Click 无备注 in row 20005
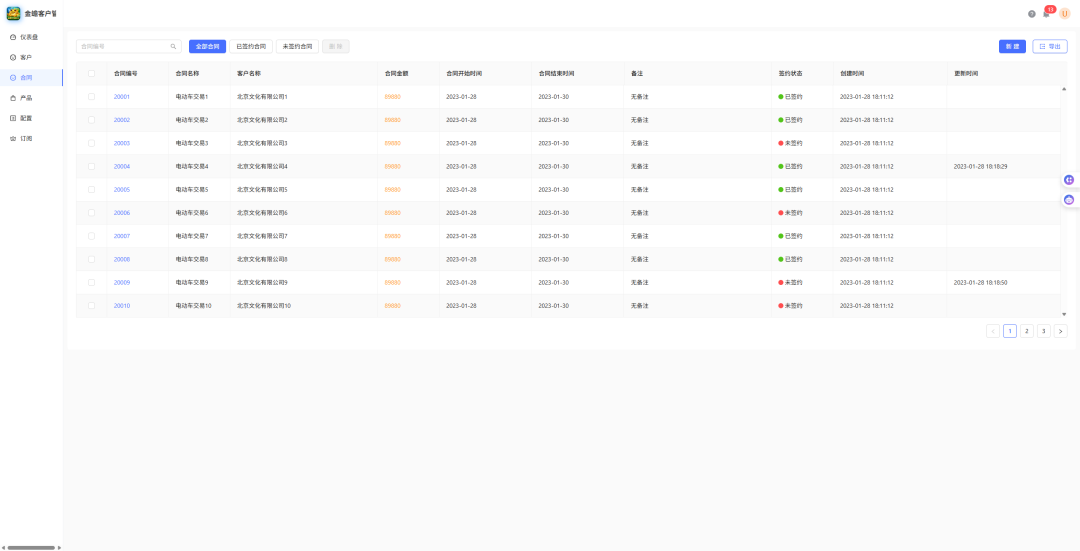This screenshot has height=551, width=1080. tap(639, 189)
